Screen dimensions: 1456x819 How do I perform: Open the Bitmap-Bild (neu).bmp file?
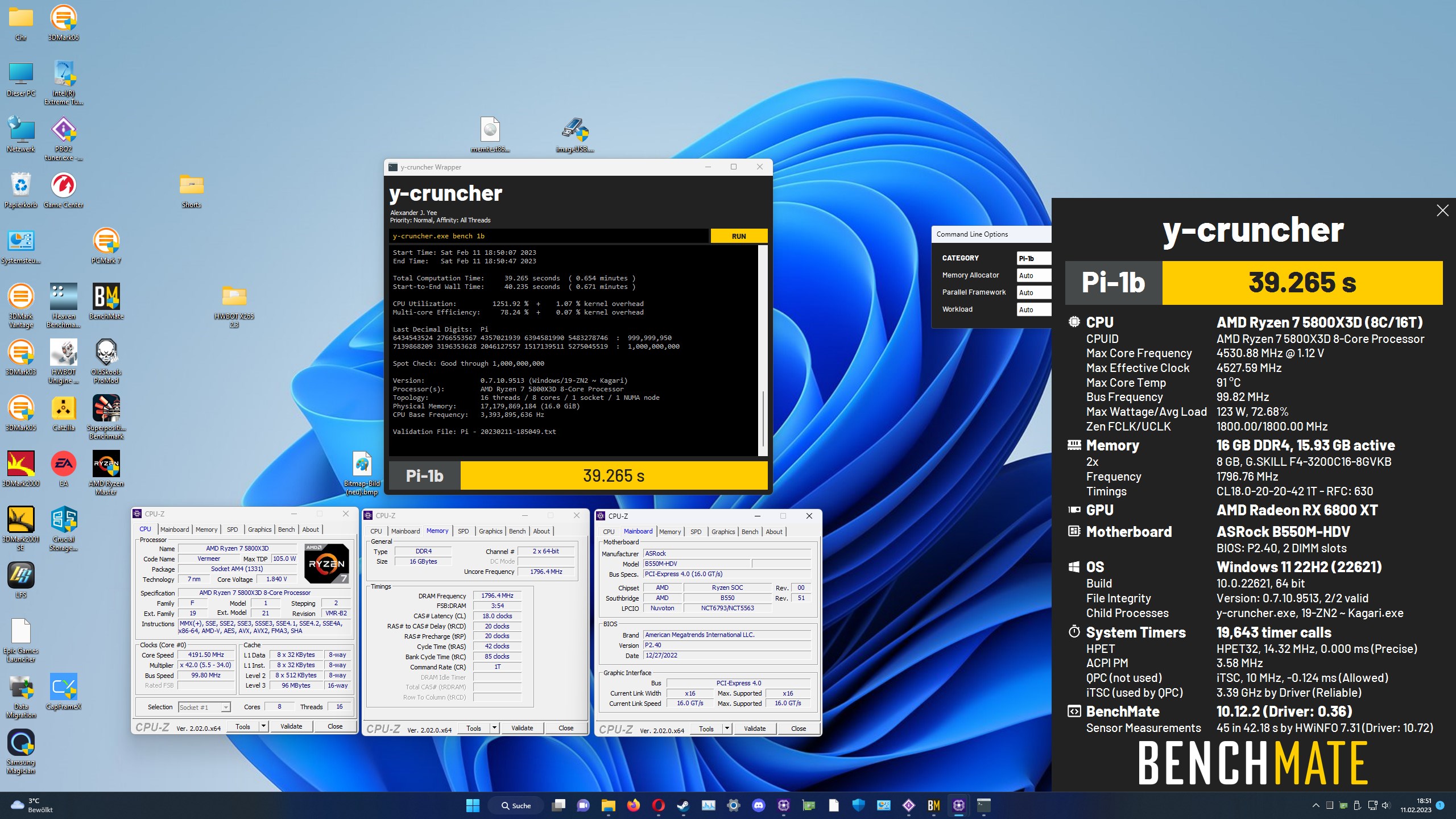pyautogui.click(x=362, y=473)
